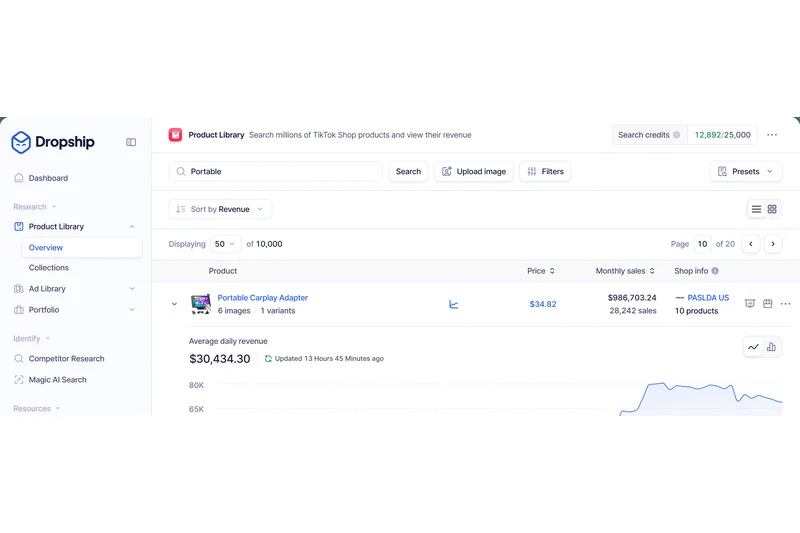Switch to list view
The image size is (800, 533).
click(x=756, y=209)
